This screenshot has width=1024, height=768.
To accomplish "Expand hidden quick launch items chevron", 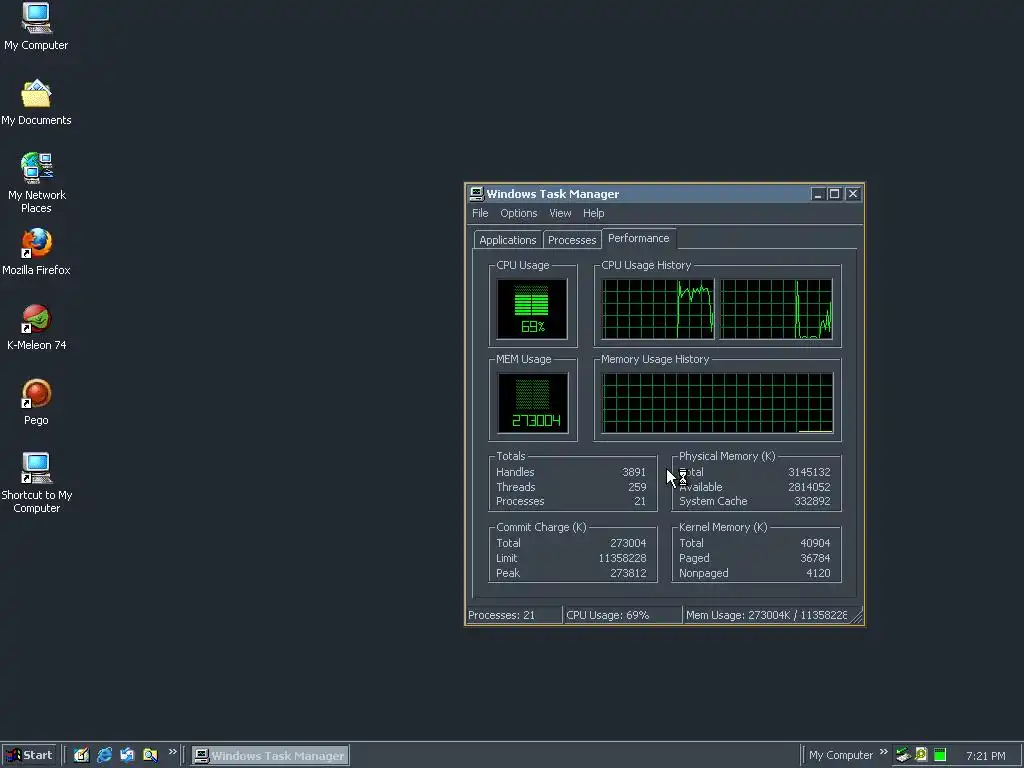I will point(172,752).
